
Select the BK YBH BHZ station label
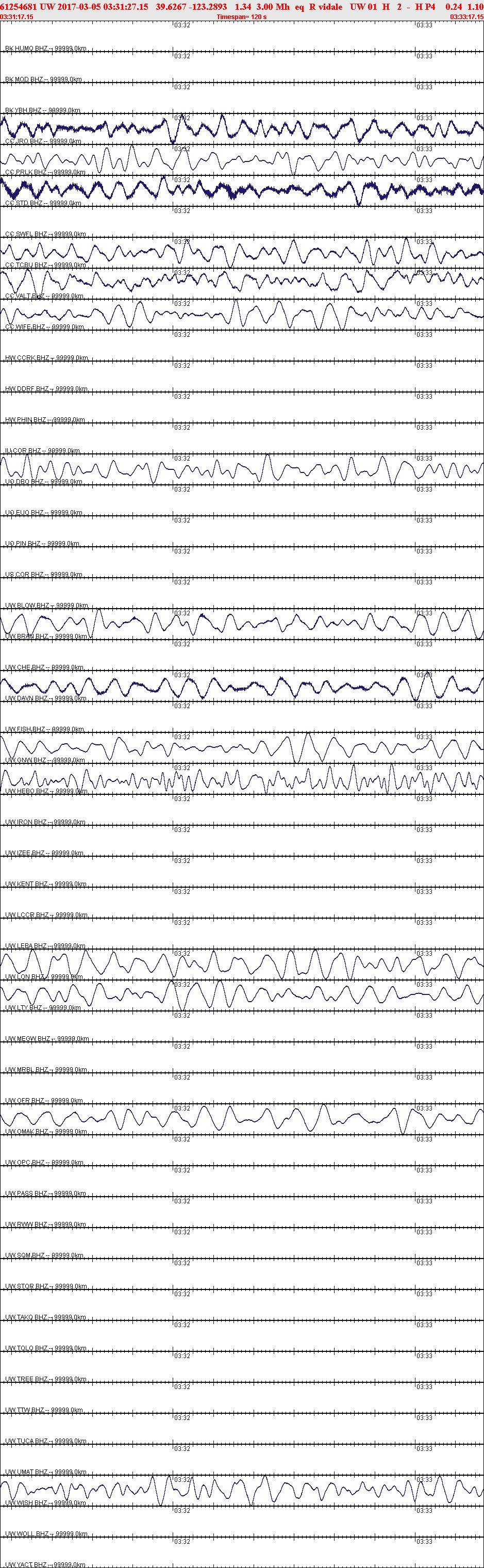(x=43, y=110)
